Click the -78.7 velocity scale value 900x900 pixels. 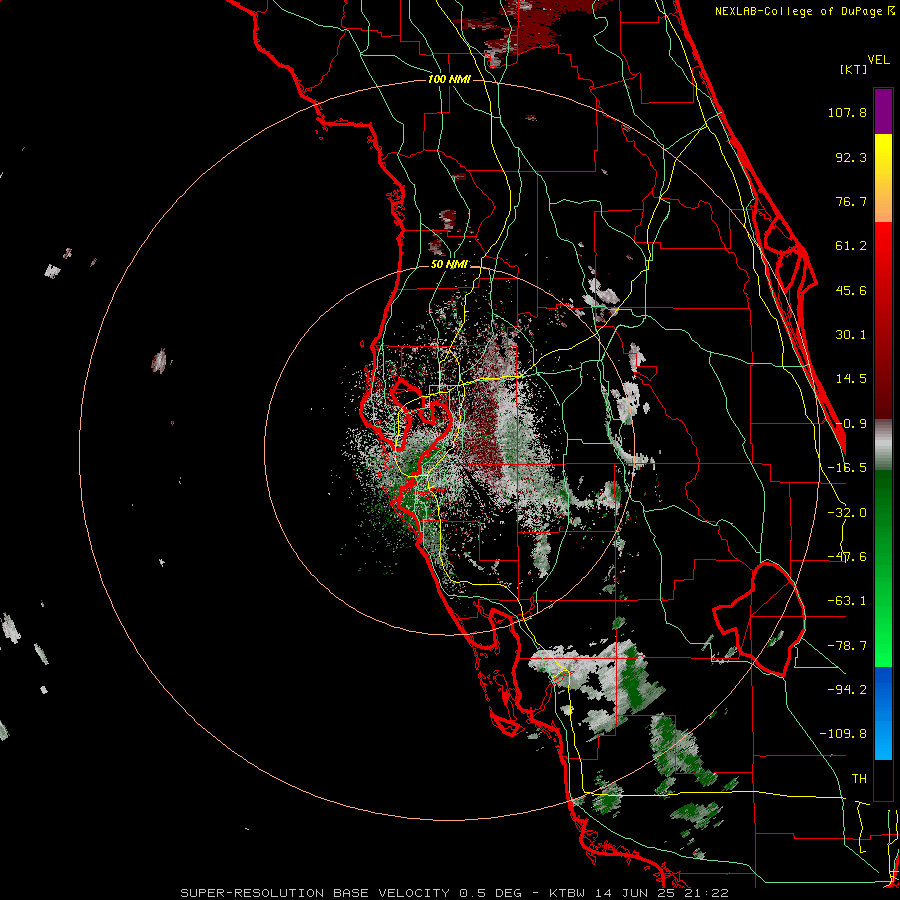point(847,646)
